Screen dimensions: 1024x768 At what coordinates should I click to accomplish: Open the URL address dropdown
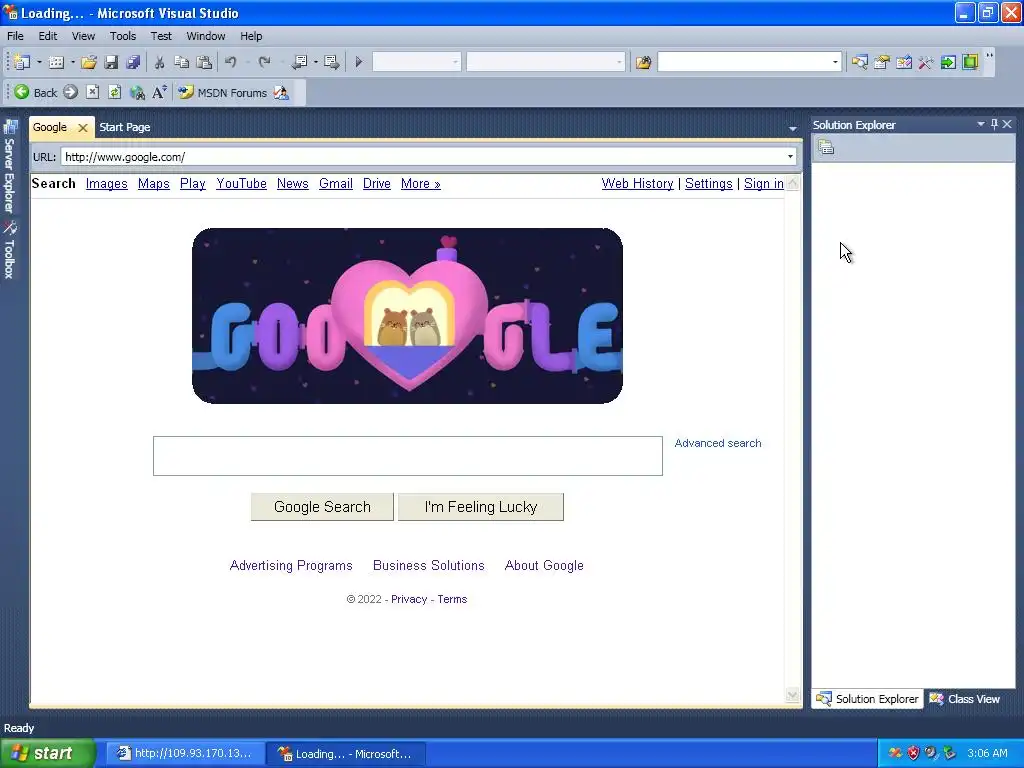click(790, 157)
